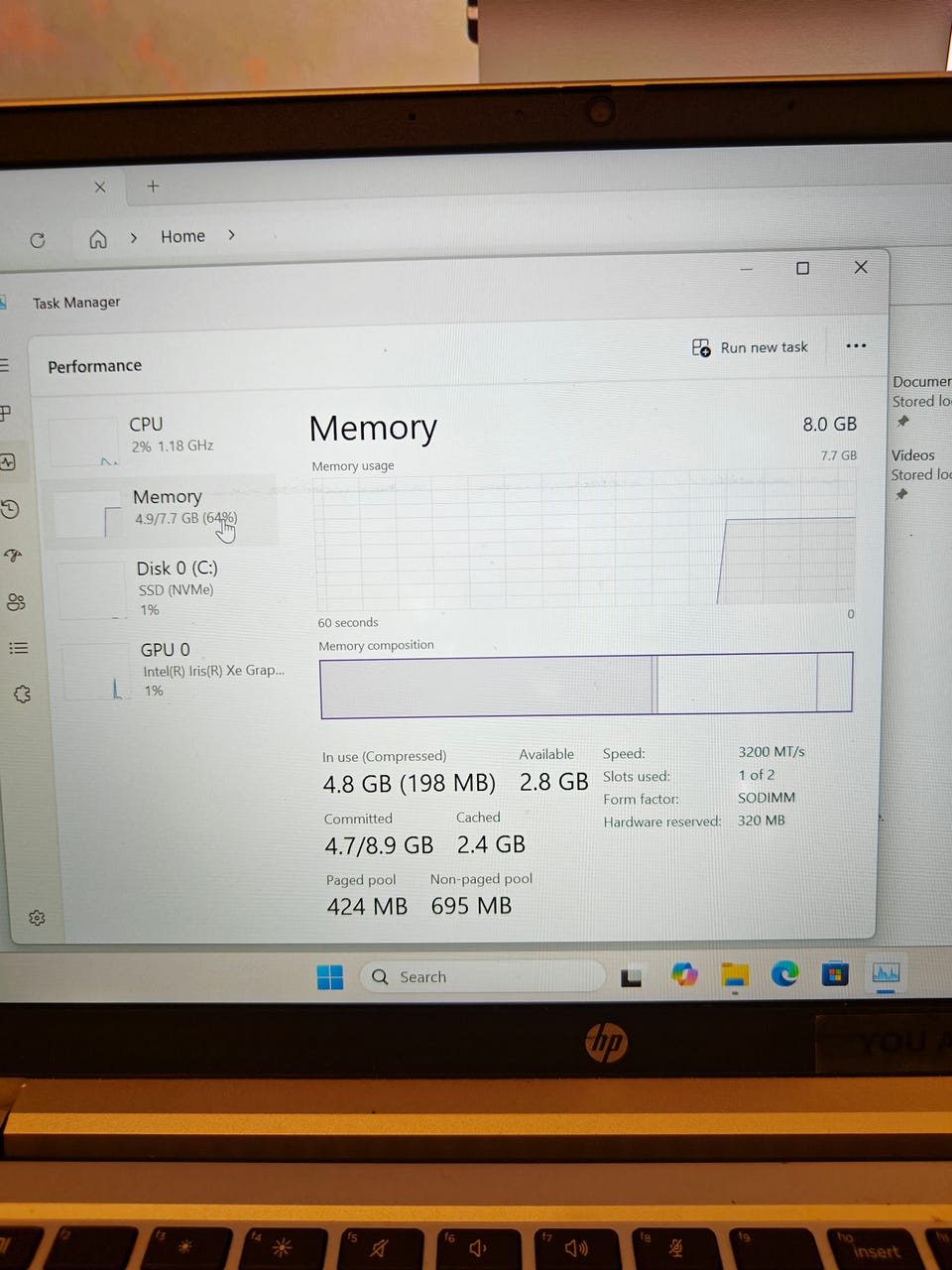The image size is (952, 1270).
Task: Open Task Manager hamburger navigation menu
Action: pyautogui.click(x=5, y=365)
